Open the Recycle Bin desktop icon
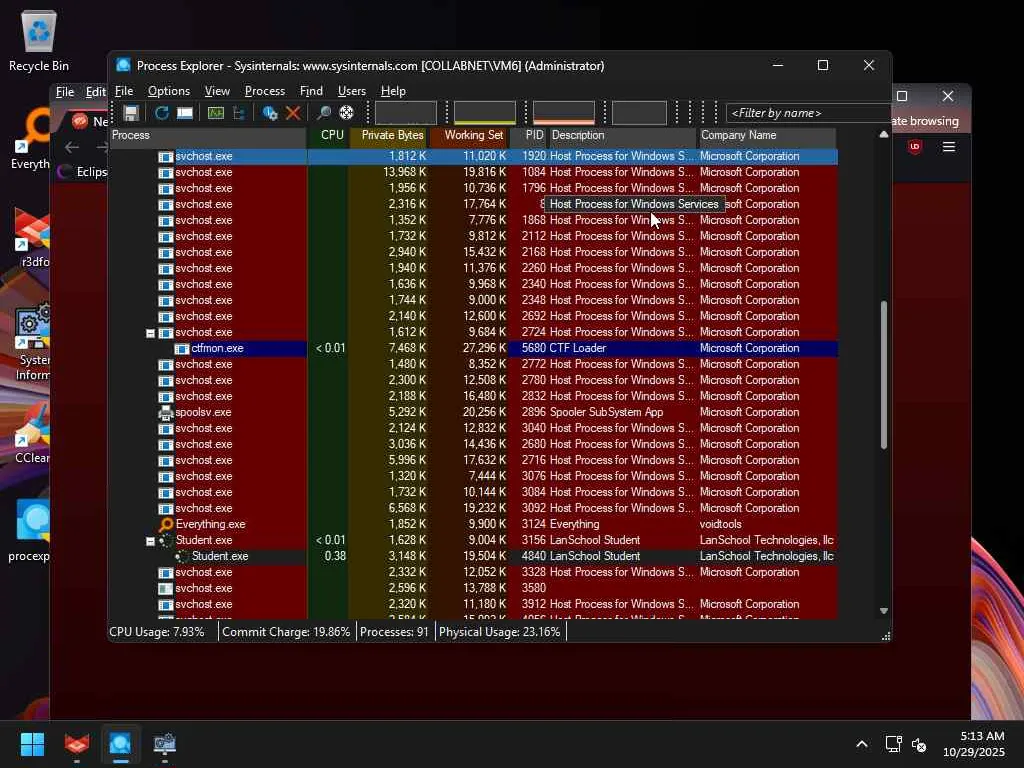Viewport: 1024px width, 768px height. [39, 40]
